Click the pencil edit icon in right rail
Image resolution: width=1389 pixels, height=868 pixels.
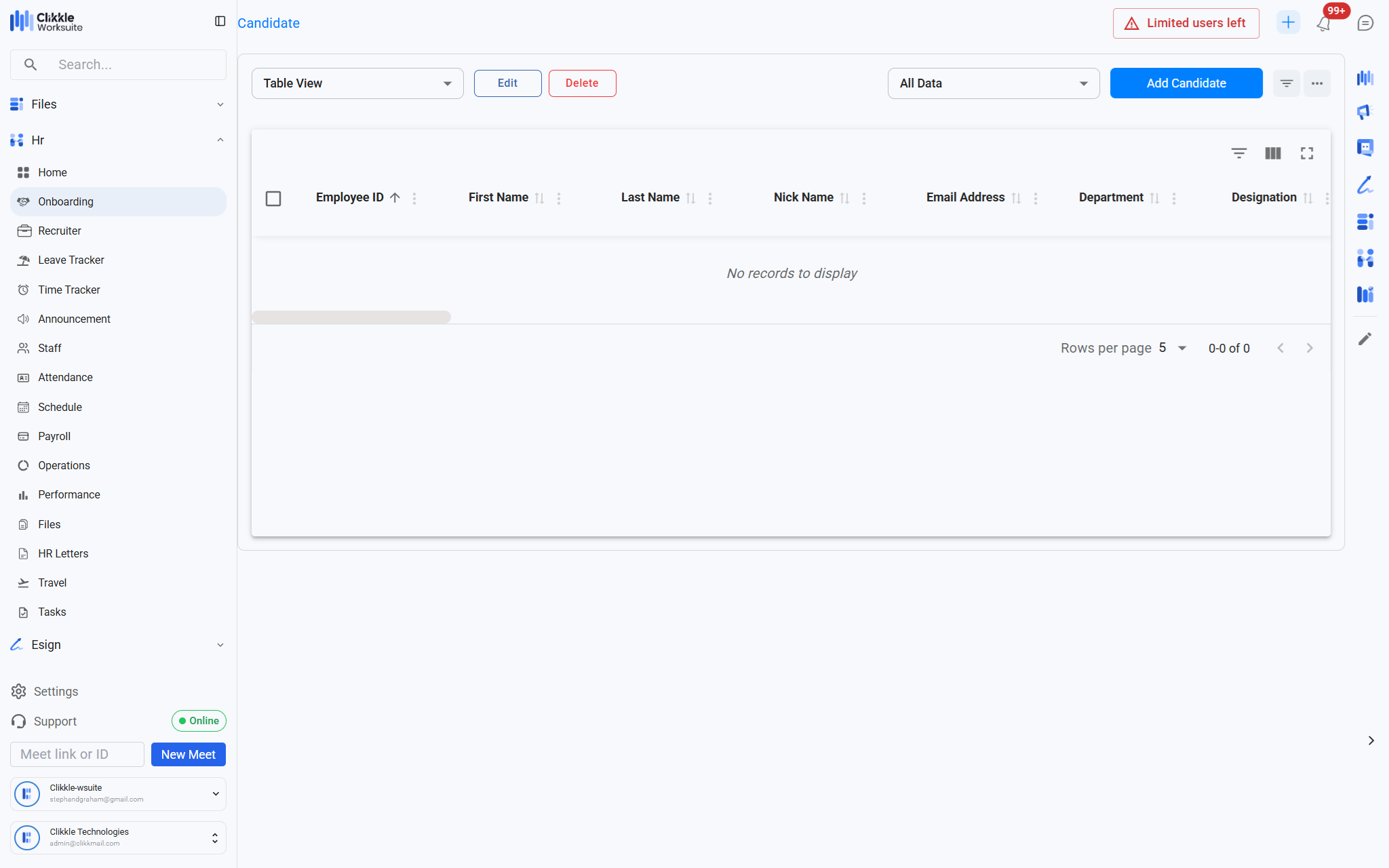1365,338
